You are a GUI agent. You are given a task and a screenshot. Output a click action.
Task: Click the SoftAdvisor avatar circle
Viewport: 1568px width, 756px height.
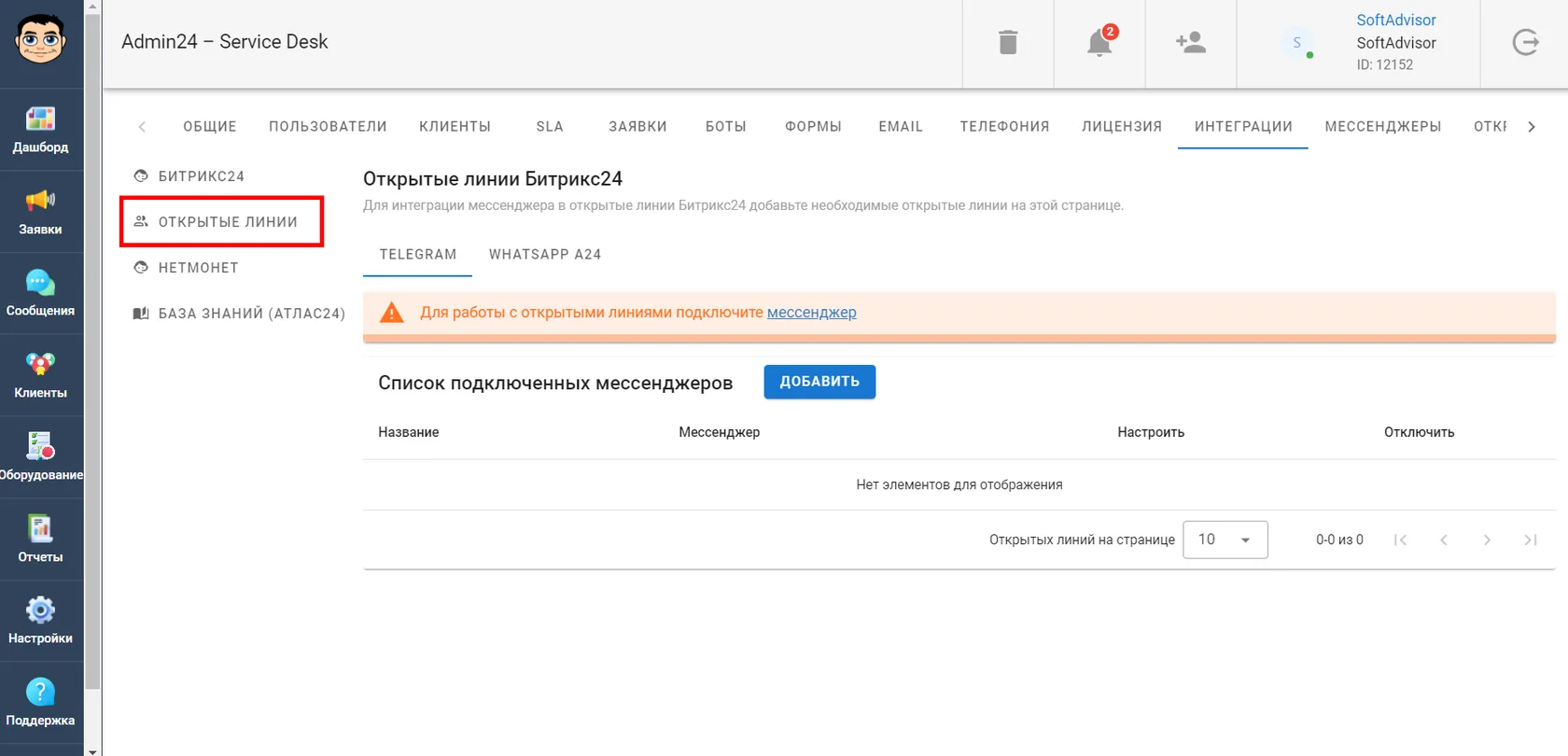pos(1297,43)
